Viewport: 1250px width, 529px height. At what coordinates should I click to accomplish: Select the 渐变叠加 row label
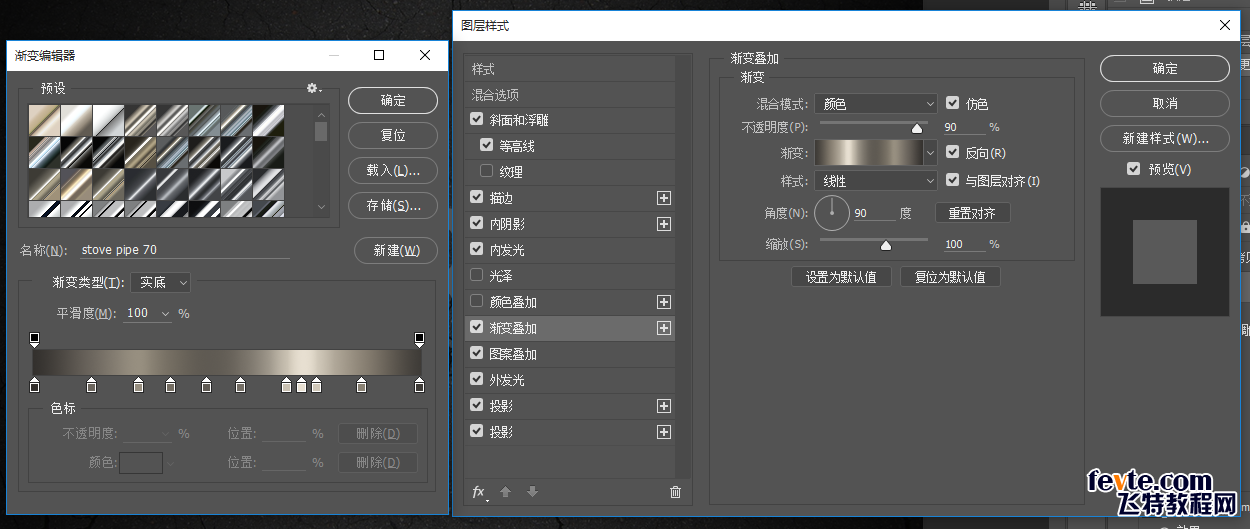[513, 328]
